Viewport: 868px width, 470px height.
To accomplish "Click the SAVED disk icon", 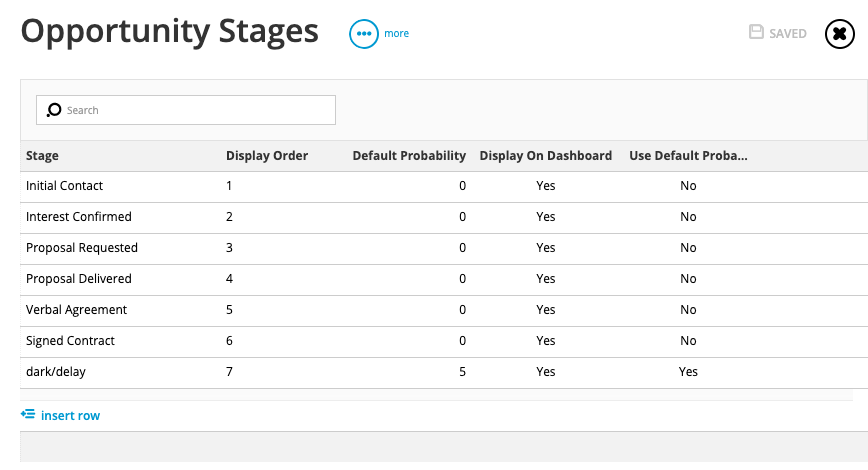I will point(756,32).
